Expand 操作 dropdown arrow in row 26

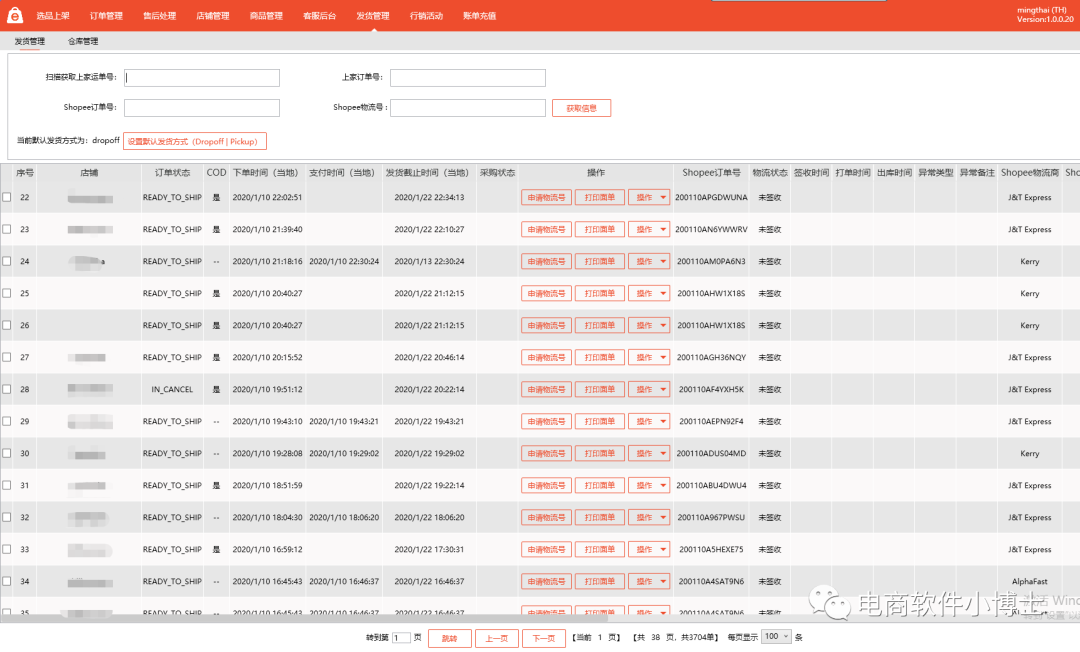pyautogui.click(x=663, y=326)
